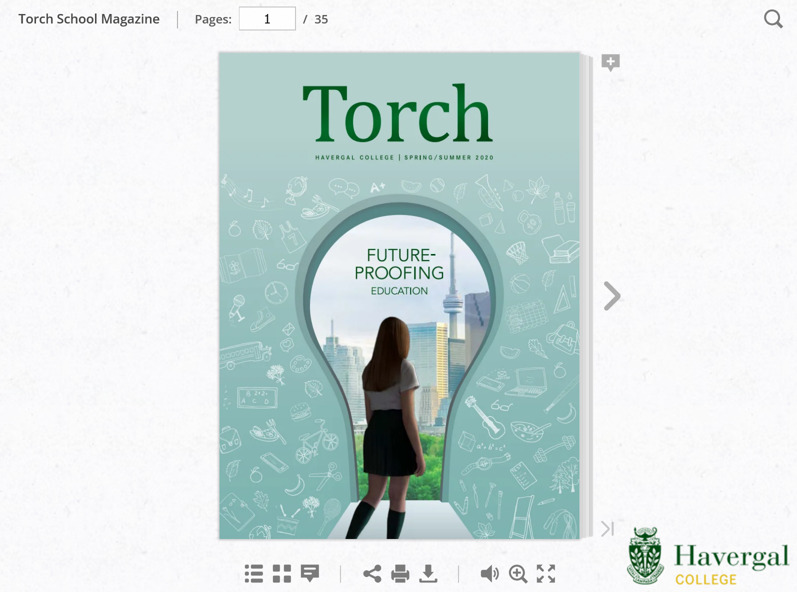
Task: Show the page thumbnails grid icon
Action: (x=282, y=574)
